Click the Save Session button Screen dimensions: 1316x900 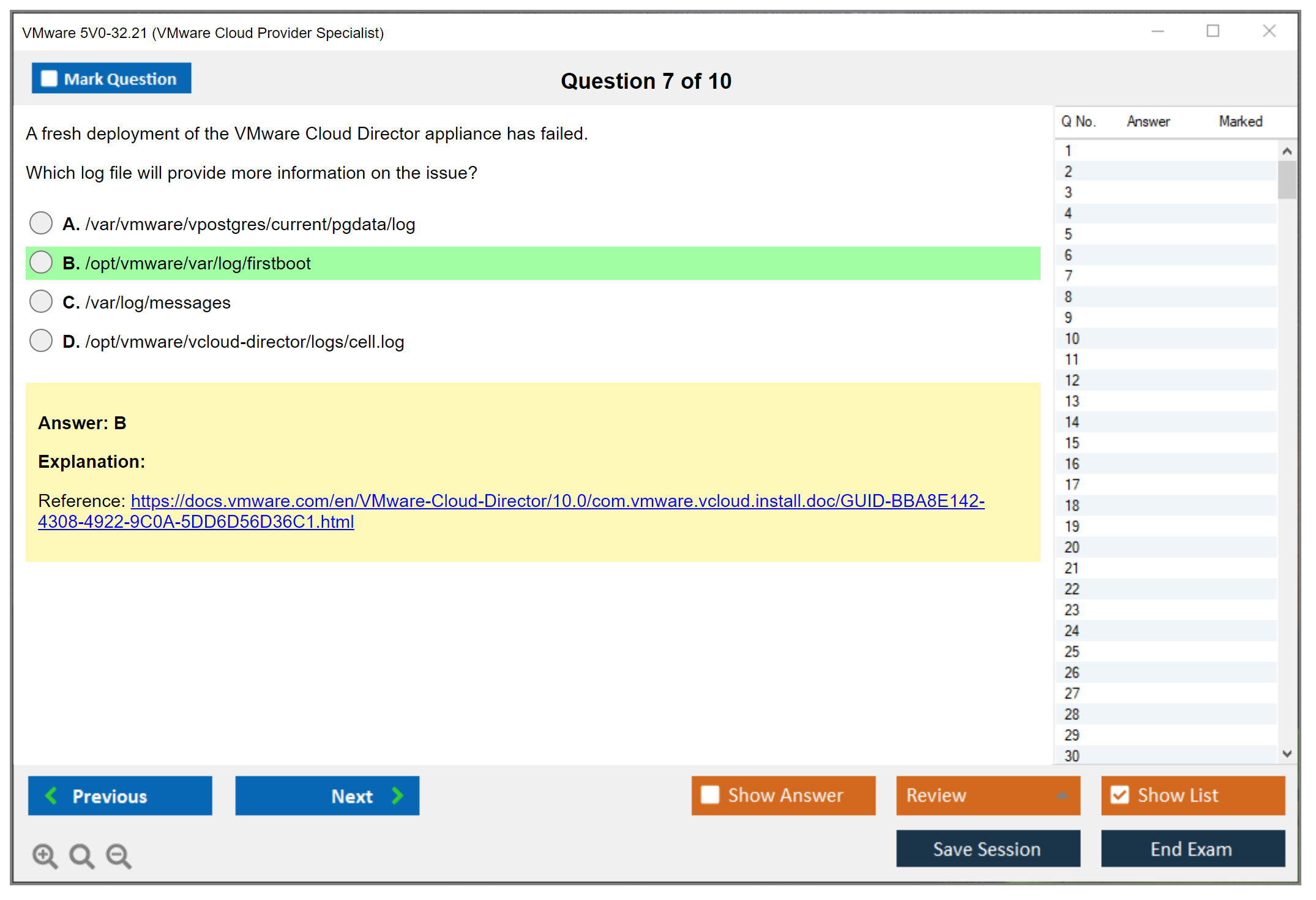click(x=987, y=849)
